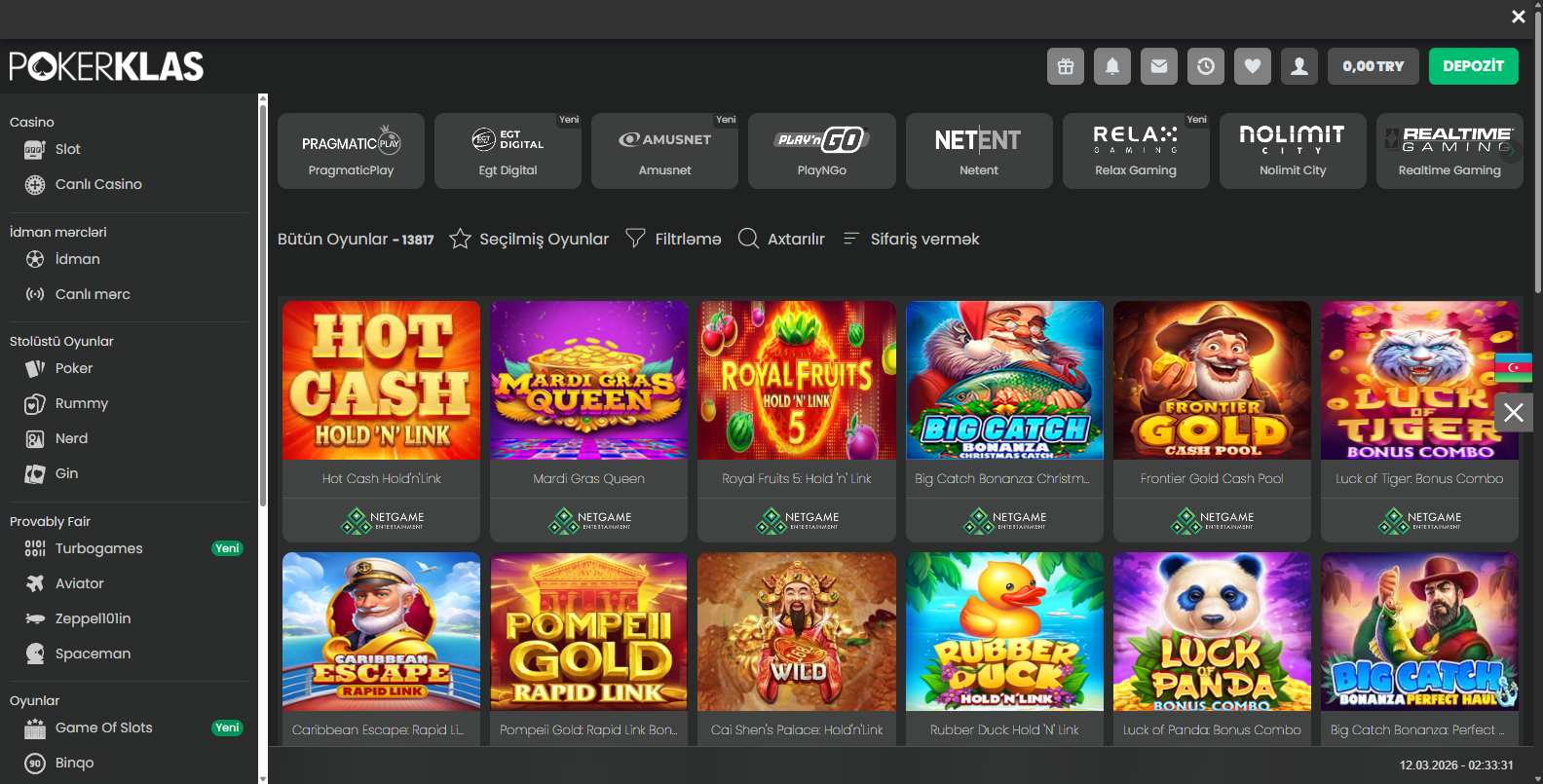This screenshot has height=784, width=1543.
Task: Open the Sifariş vermək sort dropdown
Action: pos(911,239)
